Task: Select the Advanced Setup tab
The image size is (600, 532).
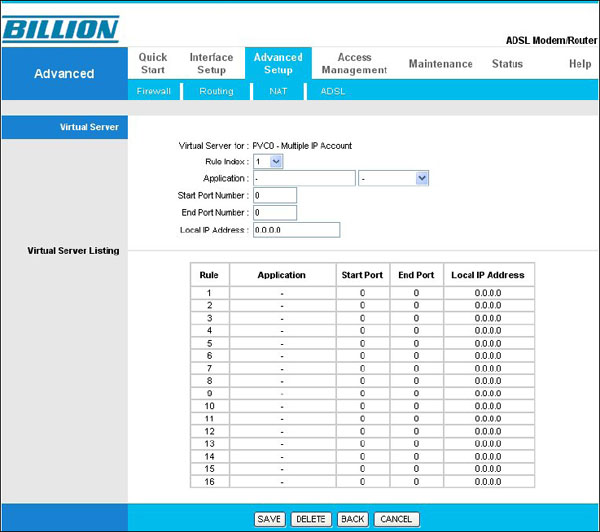Action: pyautogui.click(x=278, y=64)
